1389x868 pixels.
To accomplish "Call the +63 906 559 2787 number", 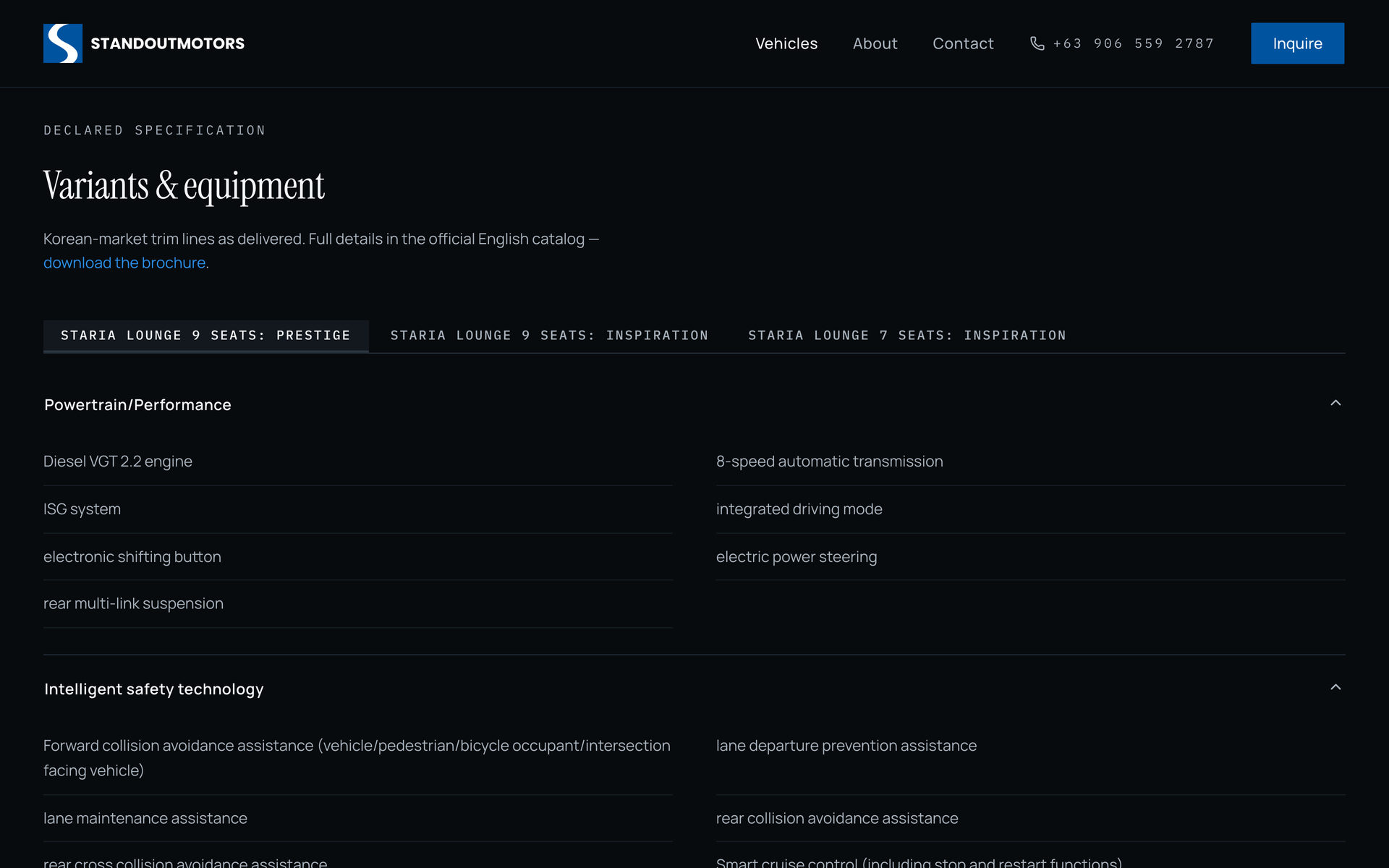I will tap(1133, 43).
